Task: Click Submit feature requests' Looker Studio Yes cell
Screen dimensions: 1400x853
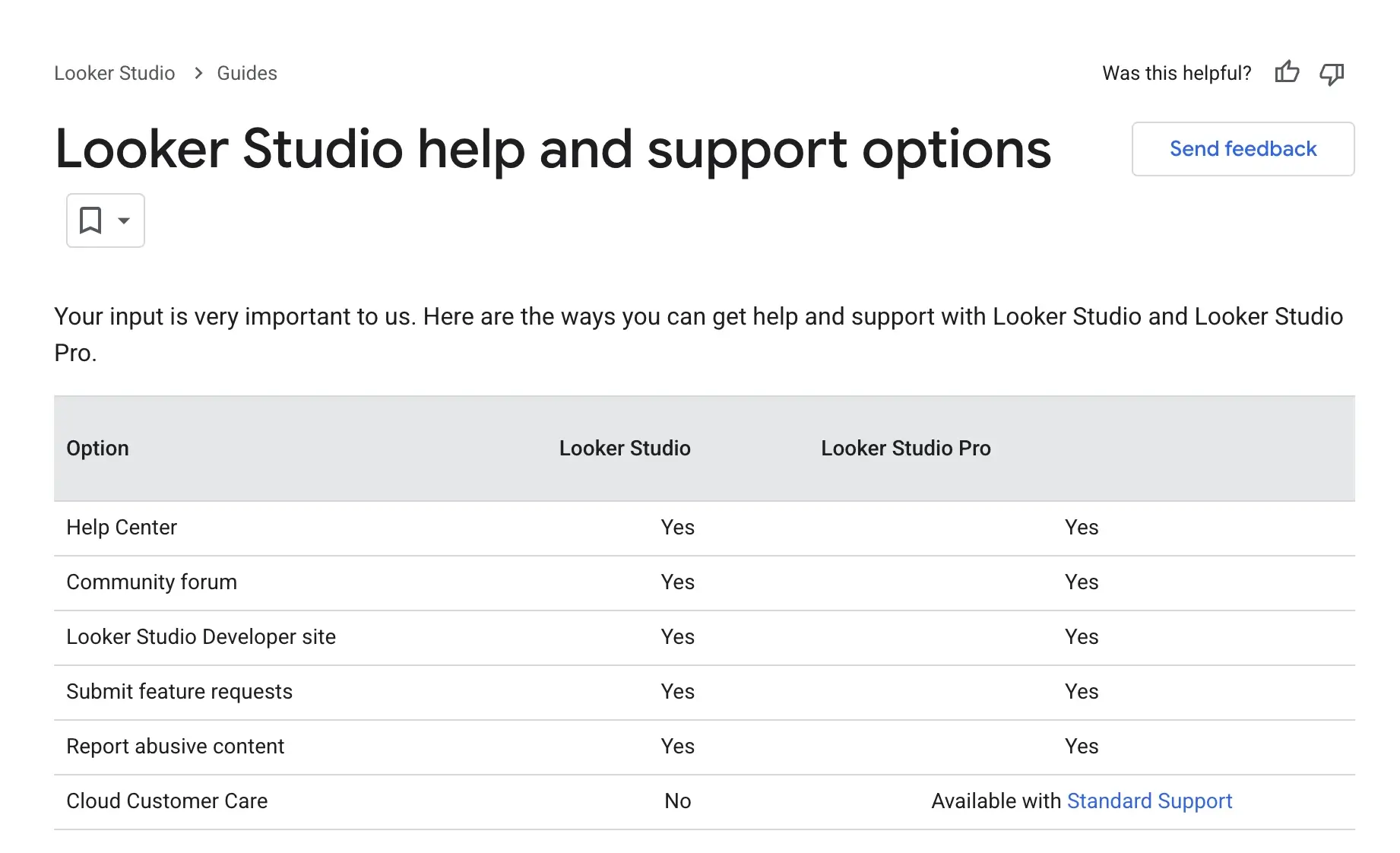Action: (678, 692)
